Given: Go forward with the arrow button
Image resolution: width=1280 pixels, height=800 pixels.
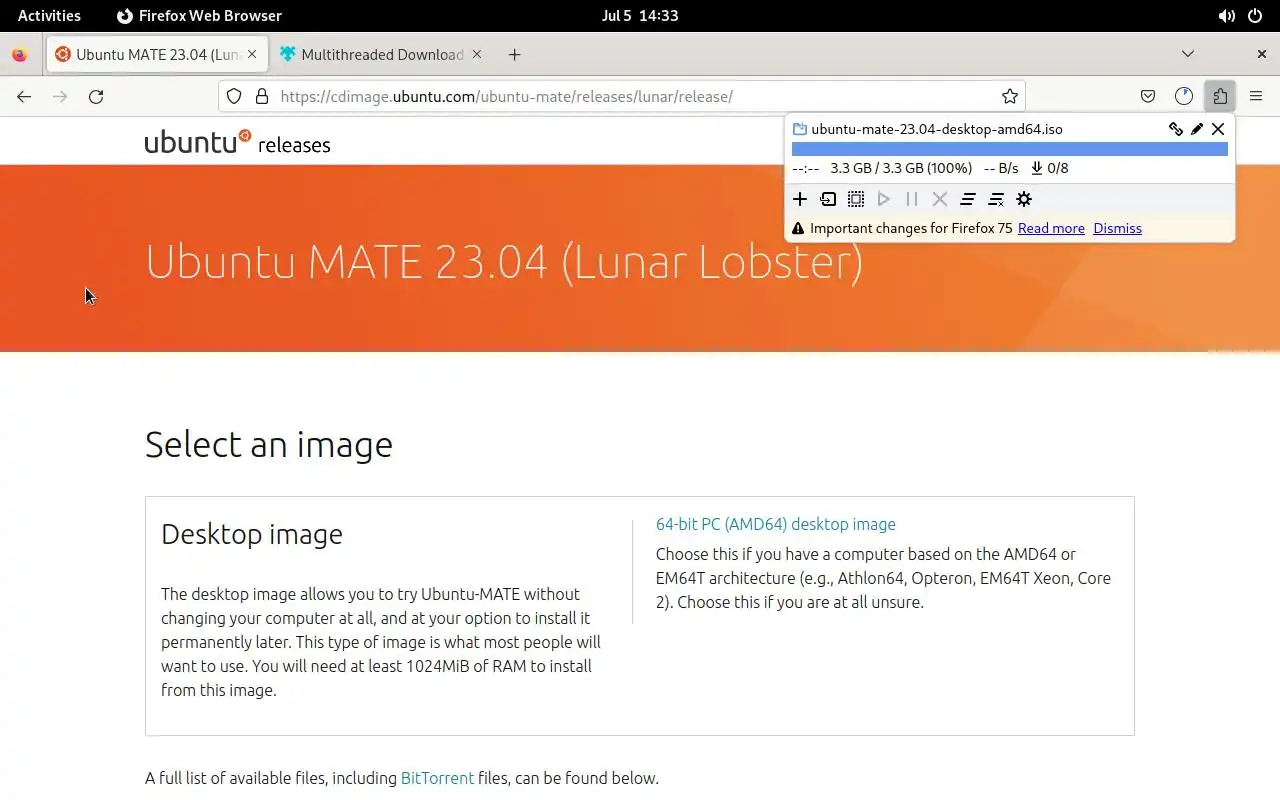Looking at the screenshot, I should (60, 97).
